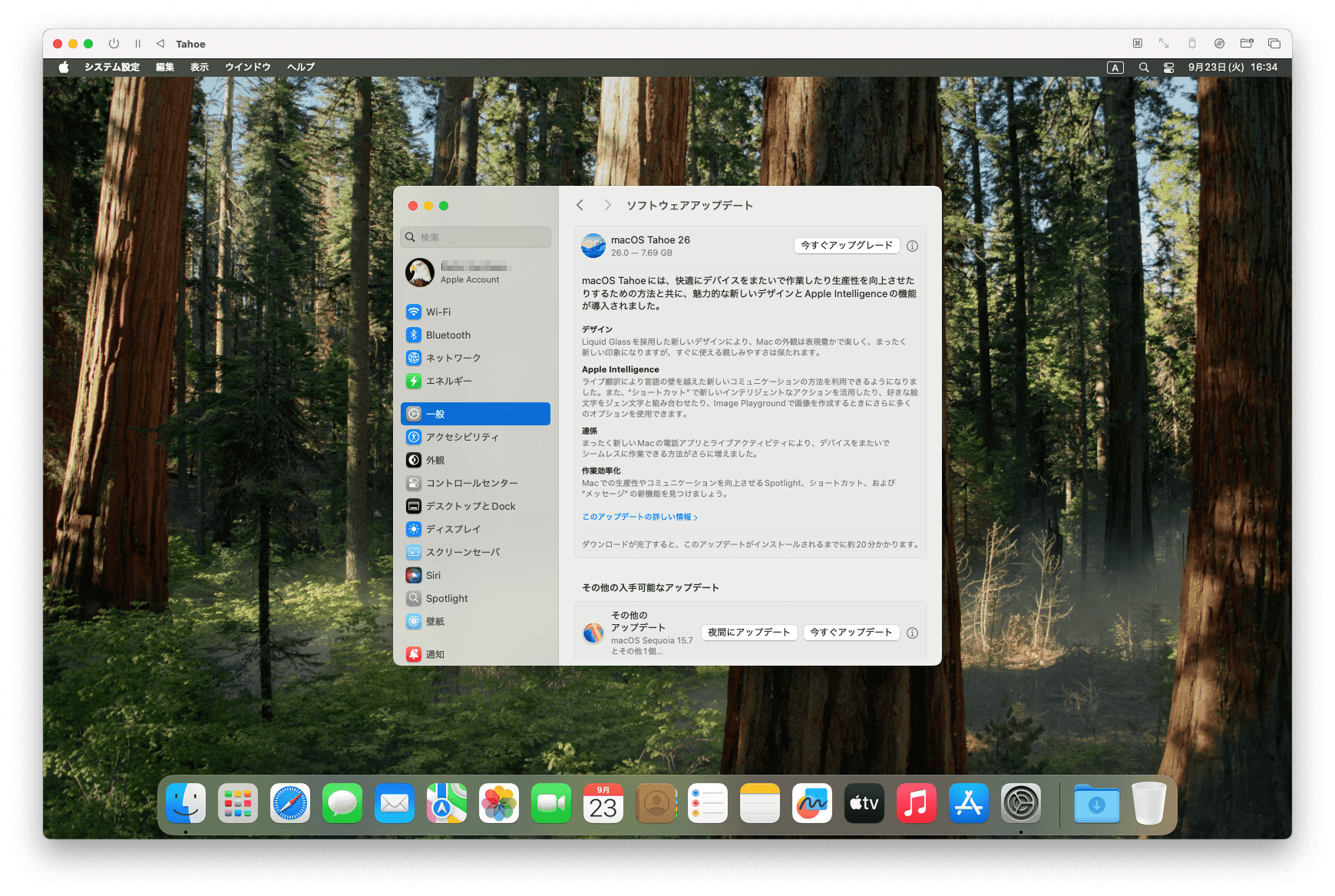Open Control Center in menu bar
Viewport: 1335px width, 896px height.
[x=1168, y=68]
